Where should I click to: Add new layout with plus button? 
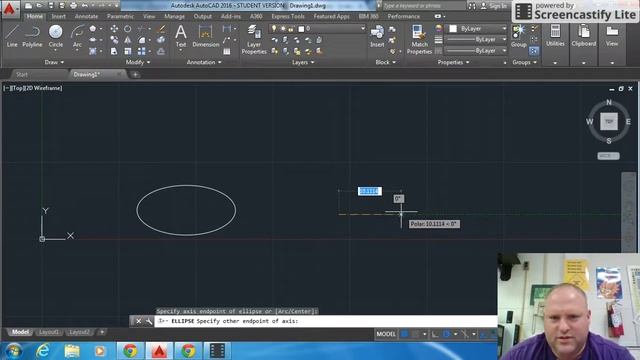pyautogui.click(x=102, y=332)
